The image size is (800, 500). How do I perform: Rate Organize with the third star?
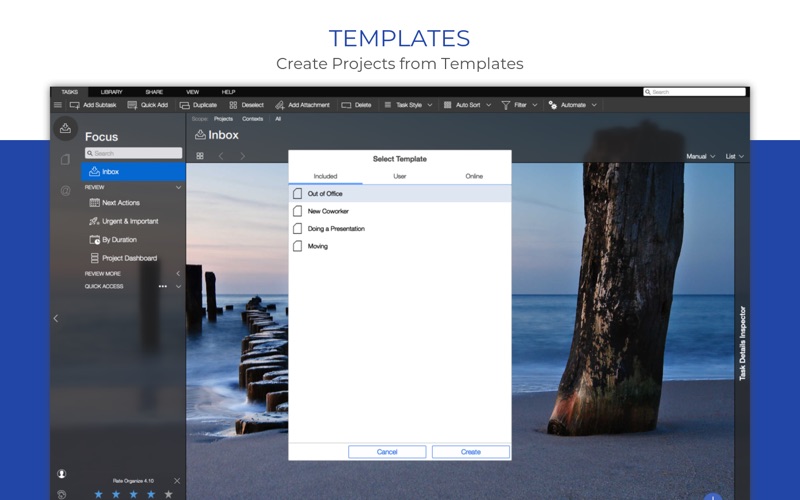click(133, 494)
